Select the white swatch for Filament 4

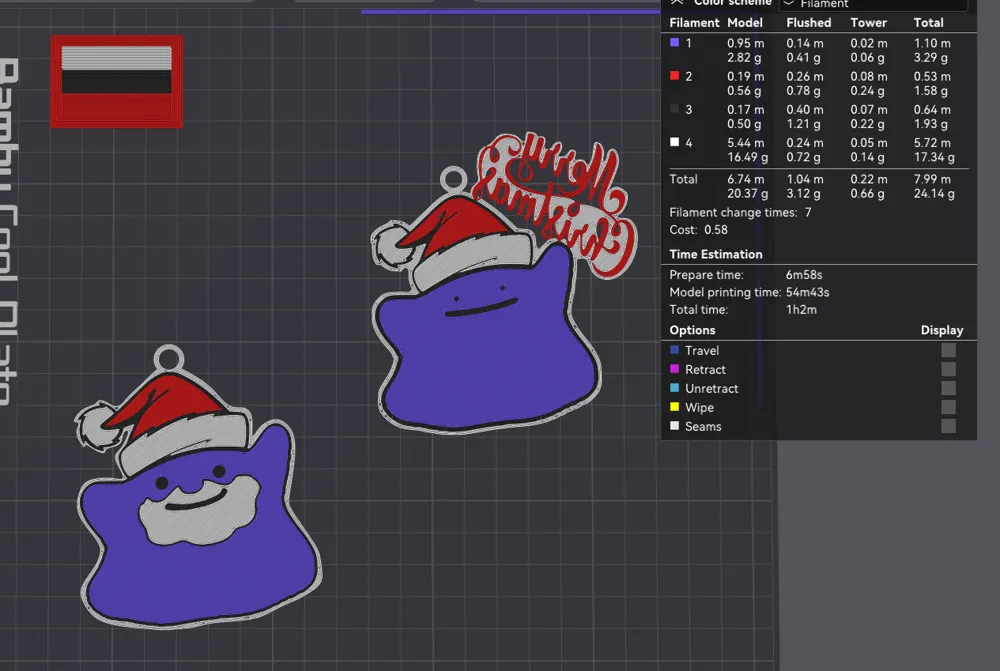(676, 142)
